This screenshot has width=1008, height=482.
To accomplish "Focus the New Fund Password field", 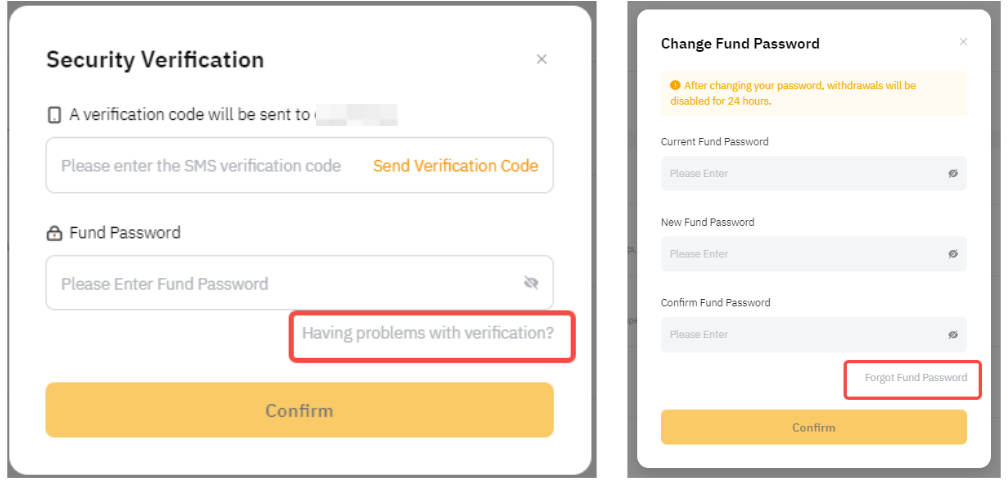I will 800,254.
